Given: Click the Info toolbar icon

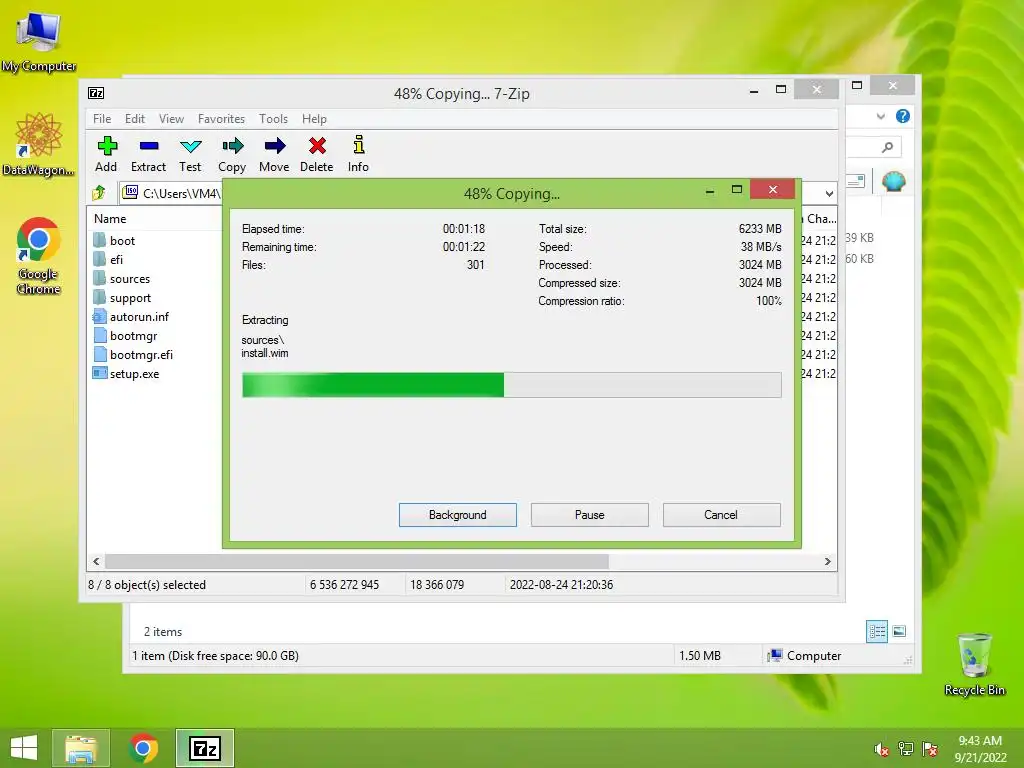Looking at the screenshot, I should [358, 153].
